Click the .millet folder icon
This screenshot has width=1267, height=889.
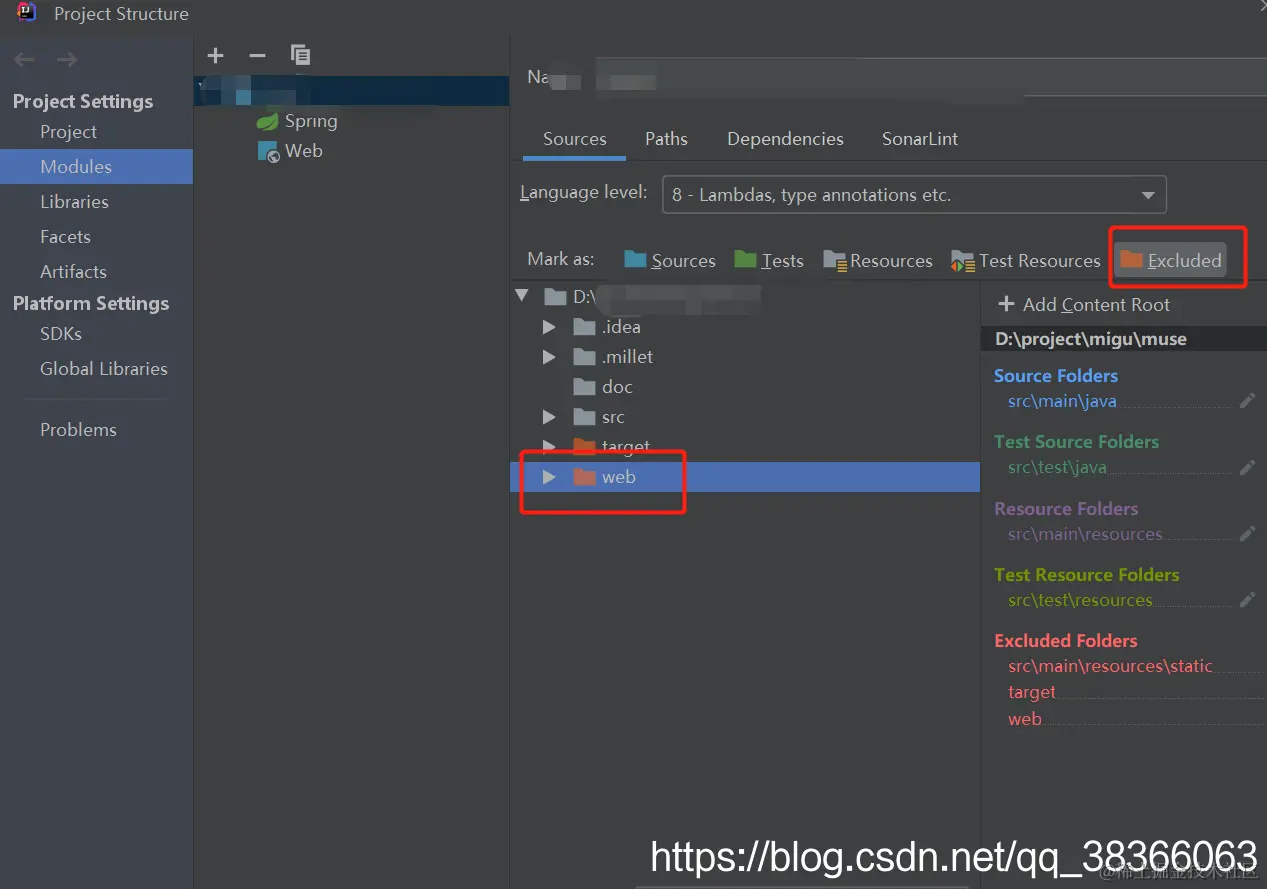click(x=585, y=357)
